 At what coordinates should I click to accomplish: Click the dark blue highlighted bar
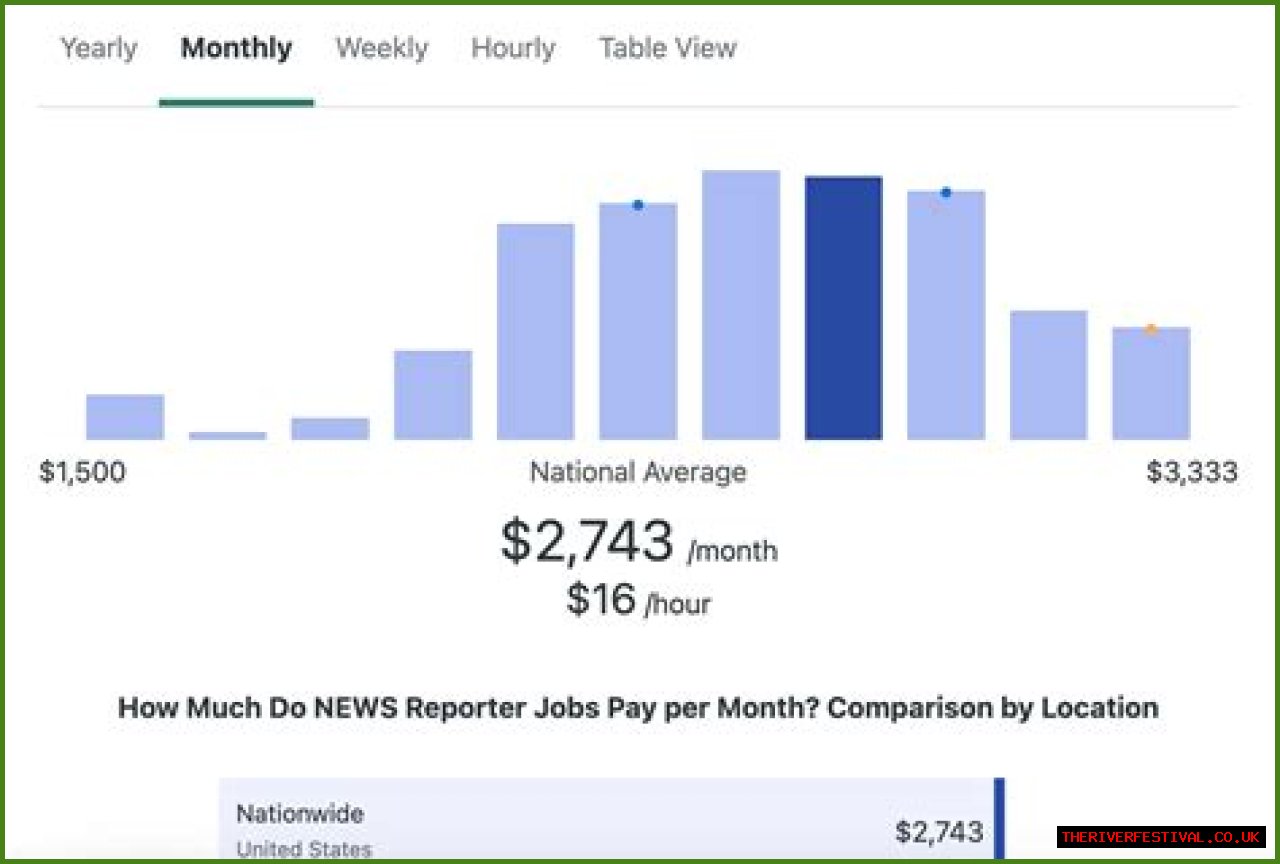tap(843, 308)
